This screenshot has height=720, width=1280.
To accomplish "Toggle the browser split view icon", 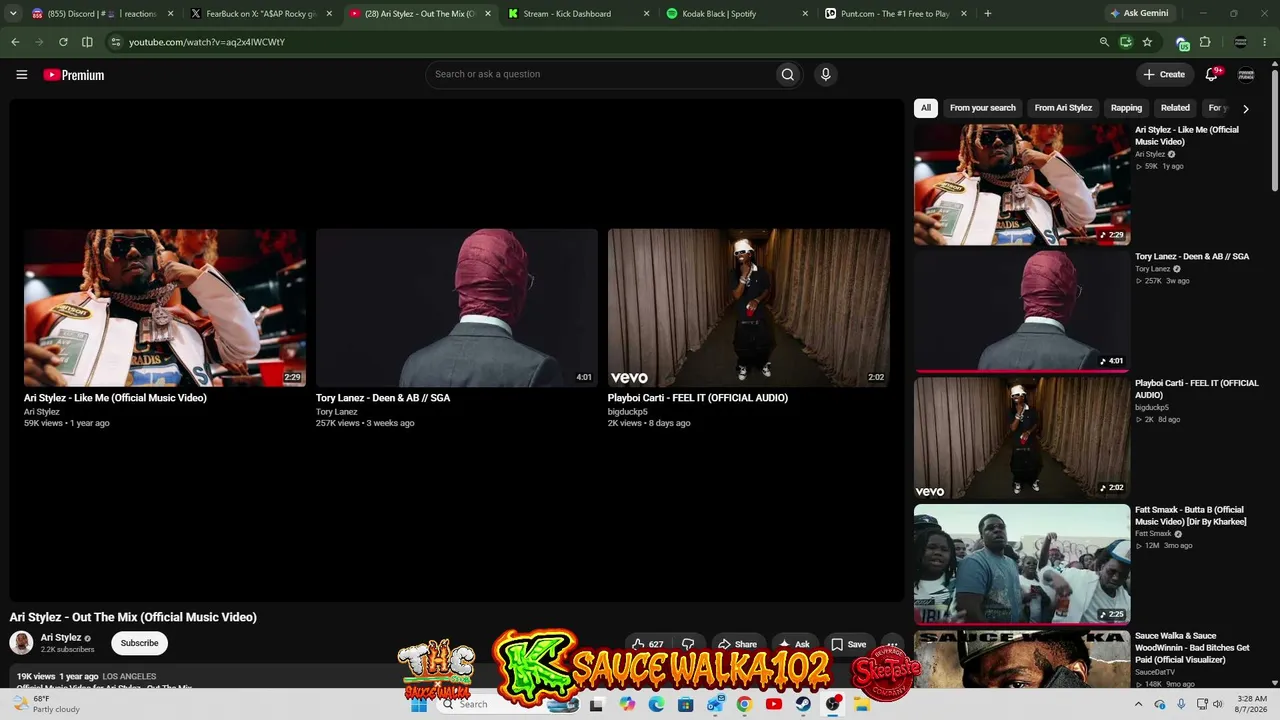I will [x=87, y=42].
